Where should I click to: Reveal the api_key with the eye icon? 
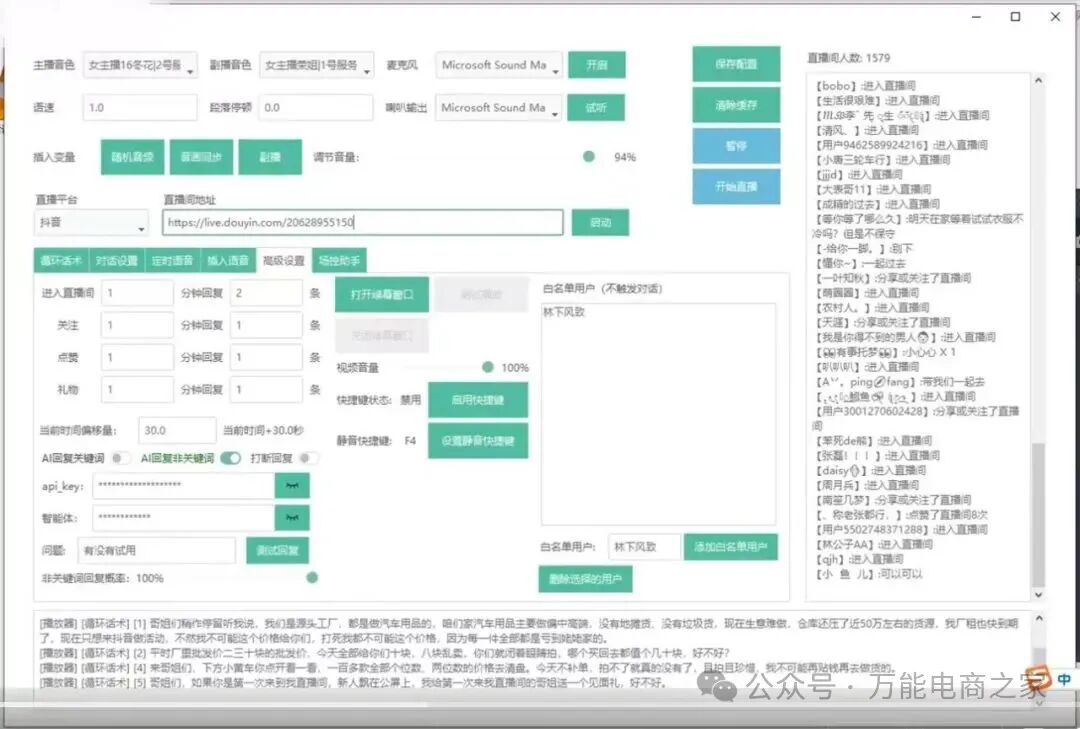tap(292, 485)
